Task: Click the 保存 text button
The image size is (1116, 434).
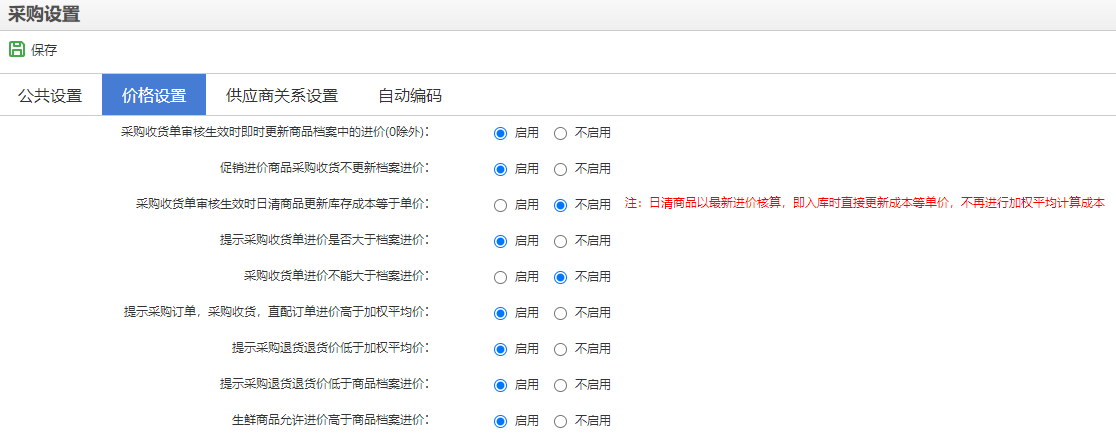Action: (x=44, y=50)
